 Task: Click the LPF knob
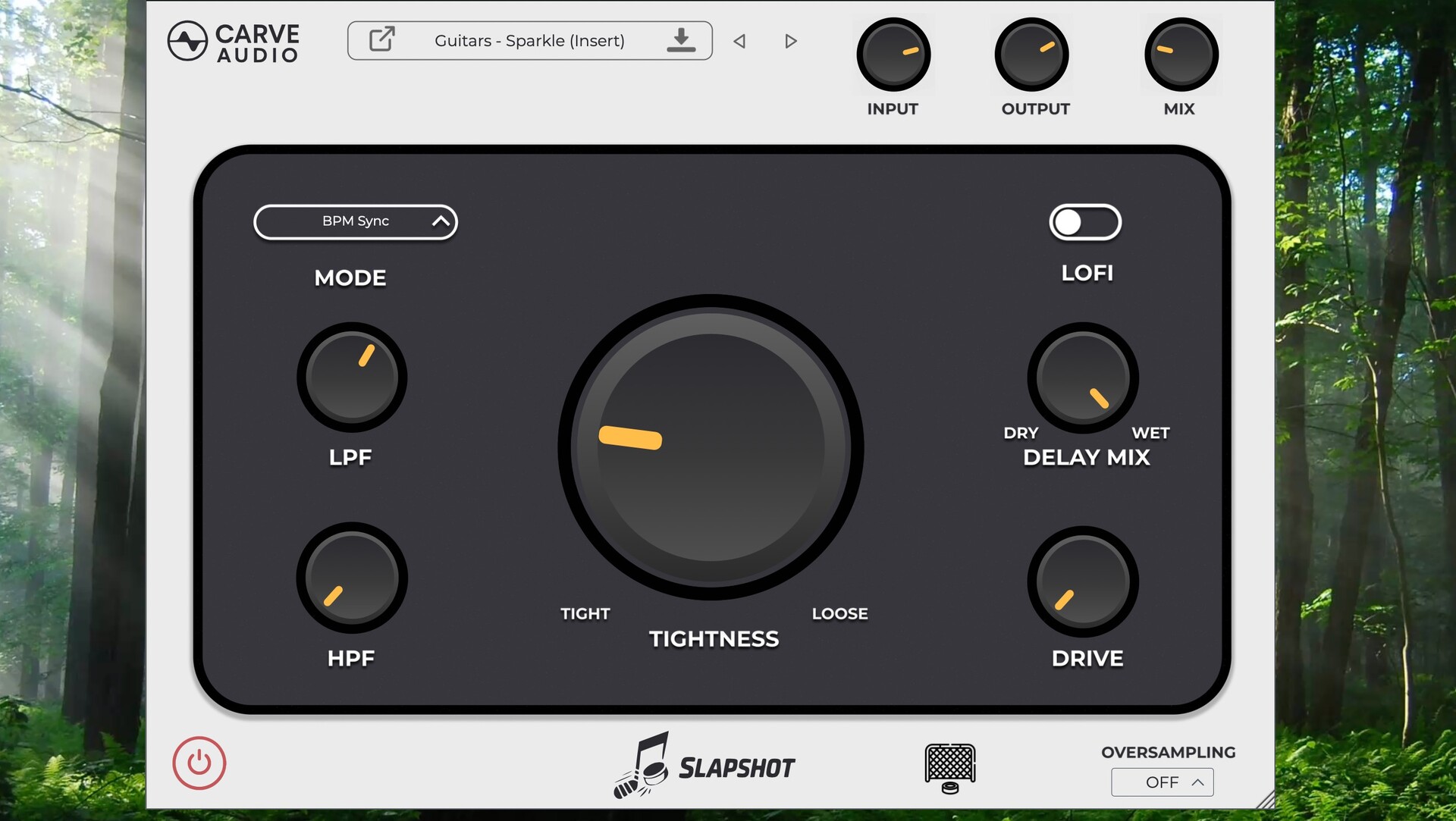pos(352,377)
